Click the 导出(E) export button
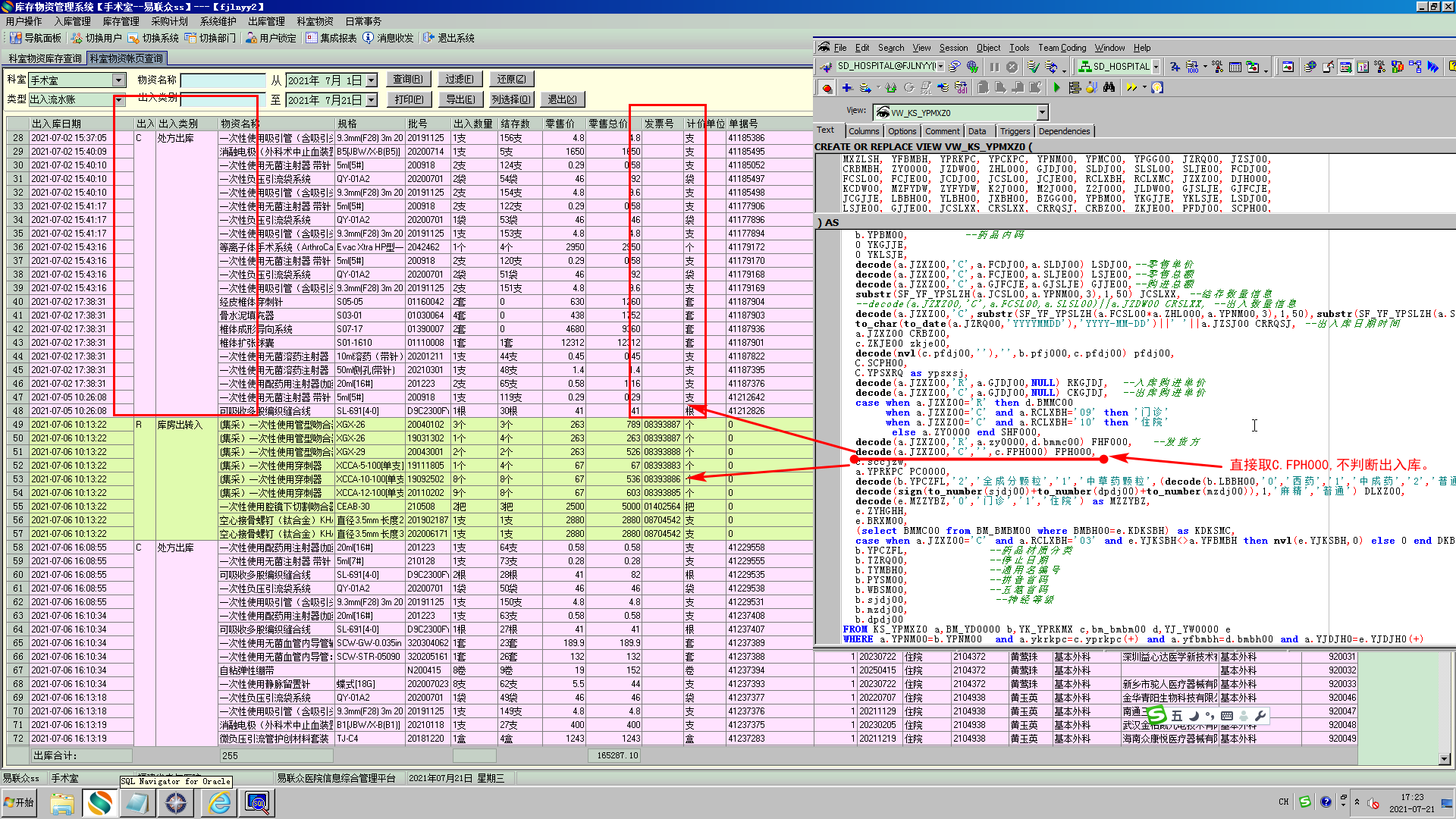The image size is (1456, 819). [460, 99]
